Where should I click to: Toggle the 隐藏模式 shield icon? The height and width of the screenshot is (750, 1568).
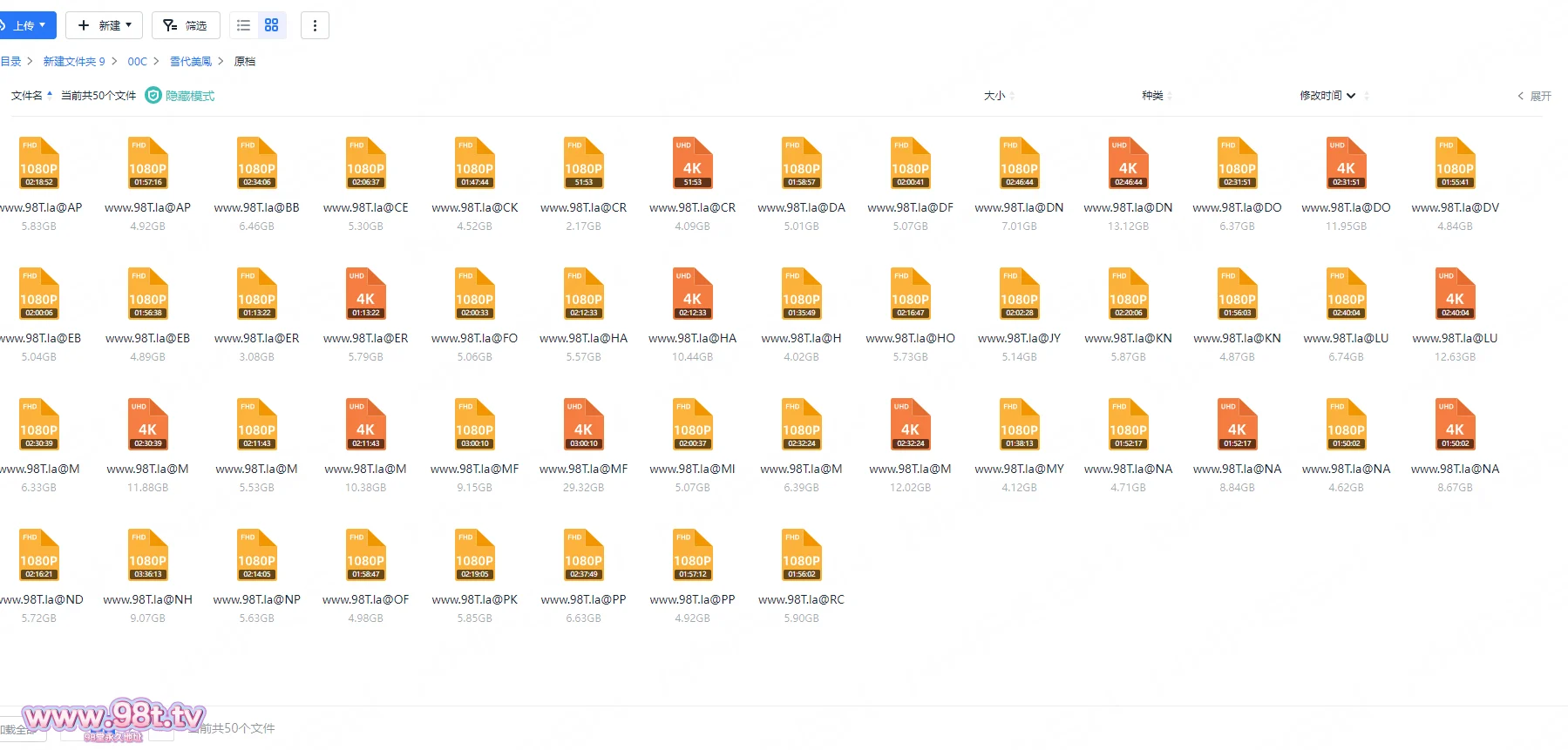[153, 95]
